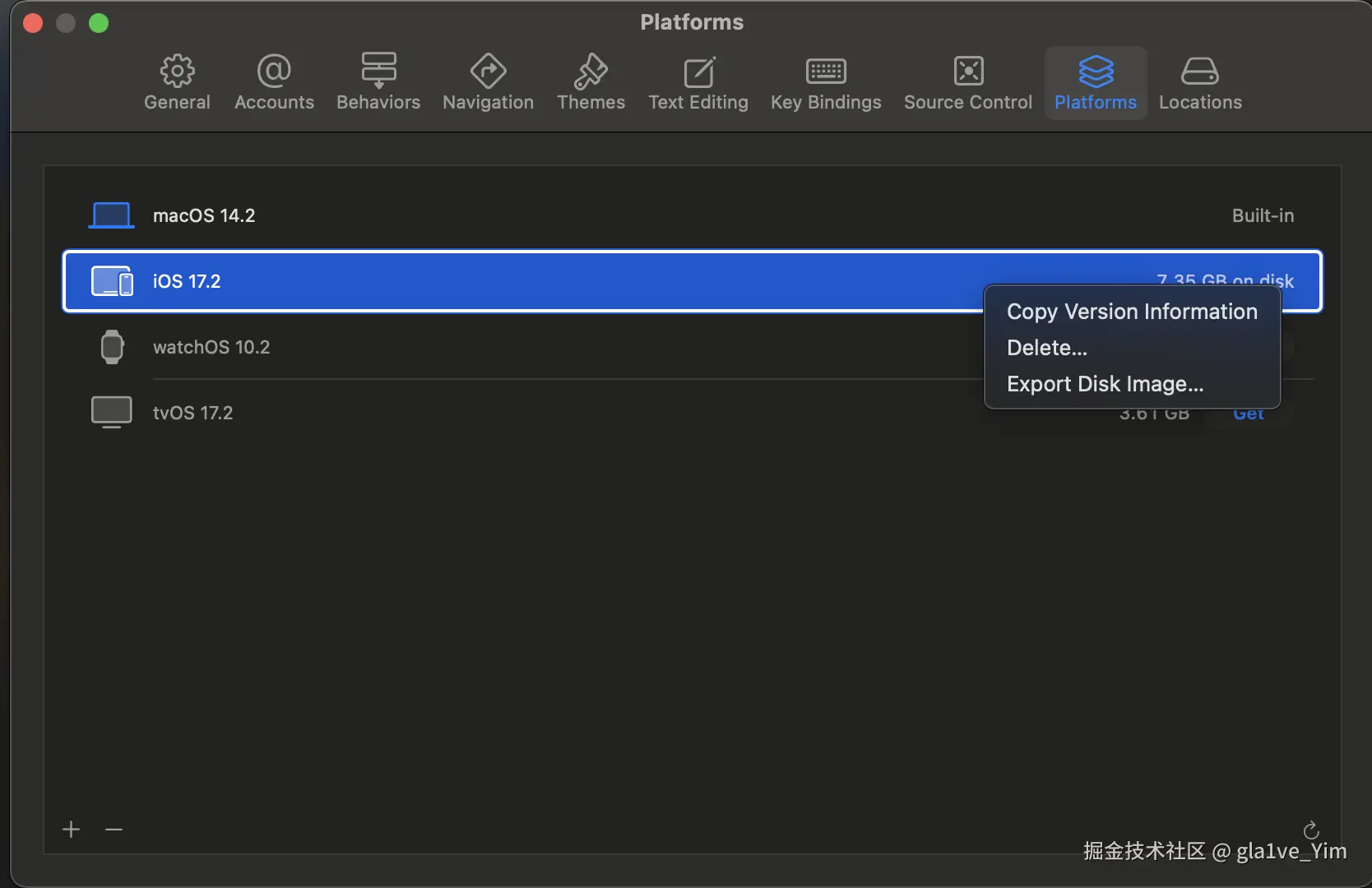Click the Get button for tvOS 17.2

1249,414
